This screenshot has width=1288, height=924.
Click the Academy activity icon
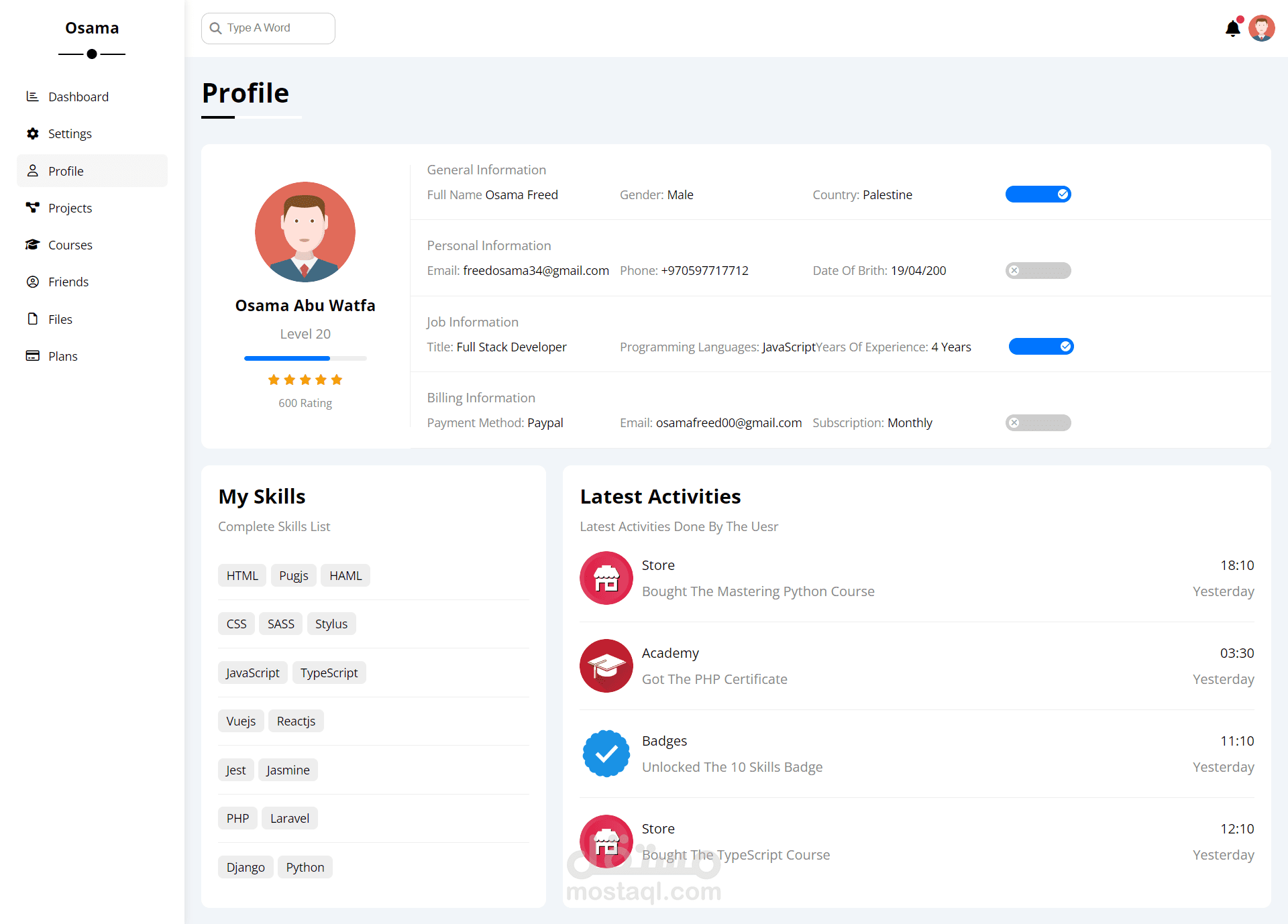click(606, 666)
